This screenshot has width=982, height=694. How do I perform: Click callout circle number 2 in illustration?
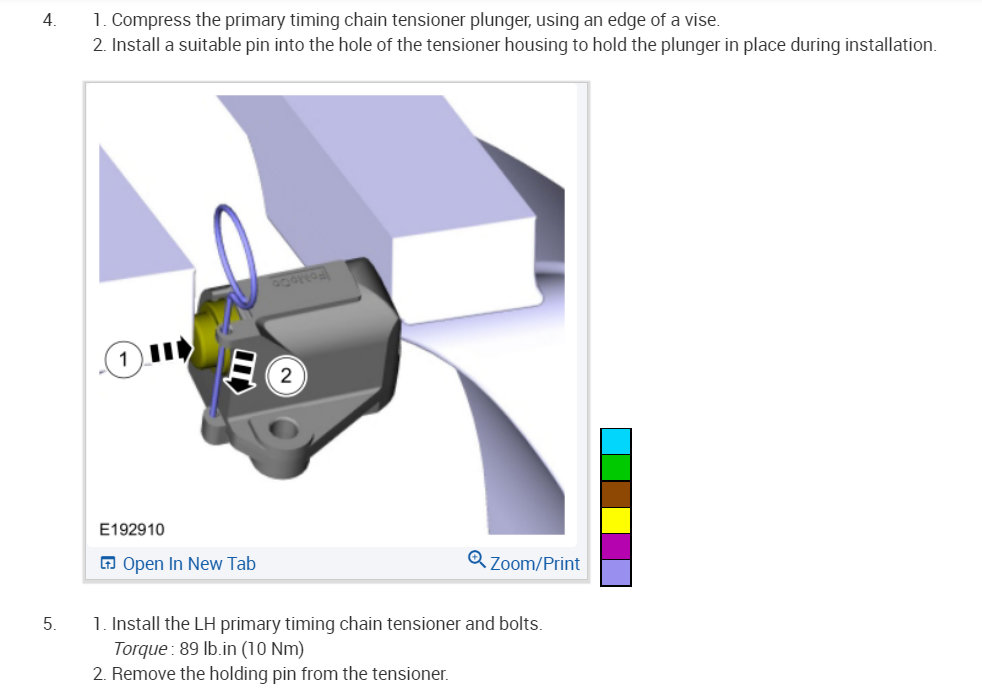point(286,376)
